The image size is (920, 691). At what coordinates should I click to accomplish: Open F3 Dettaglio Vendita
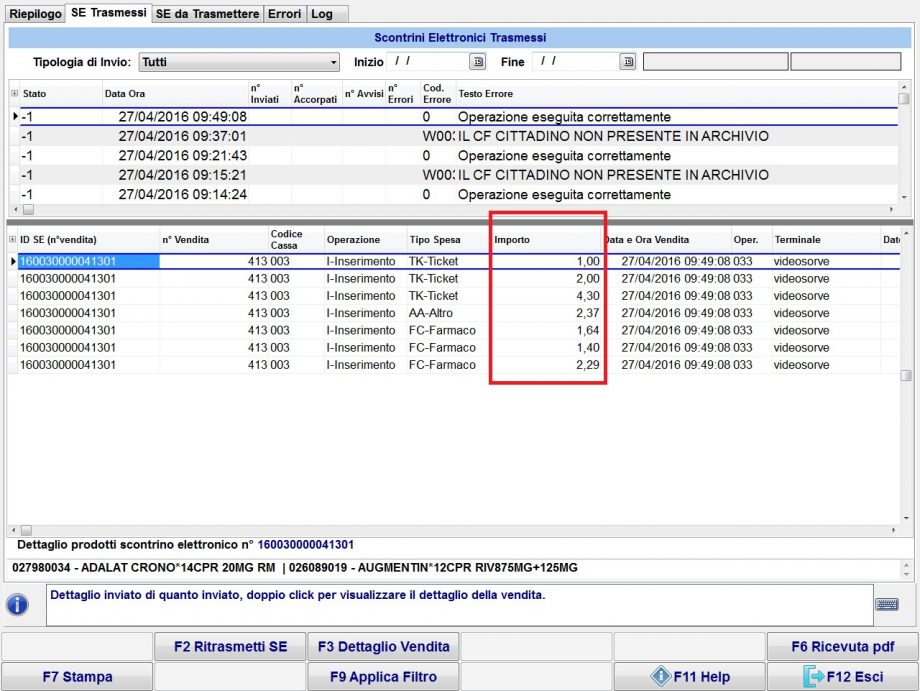click(x=383, y=647)
